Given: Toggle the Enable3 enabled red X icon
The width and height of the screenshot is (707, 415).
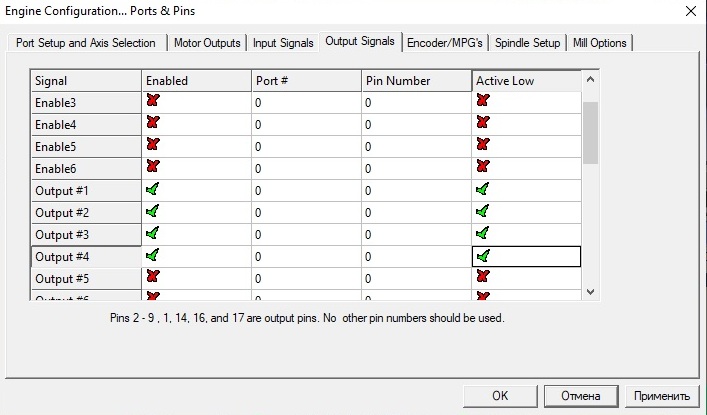Looking at the screenshot, I should (x=153, y=101).
